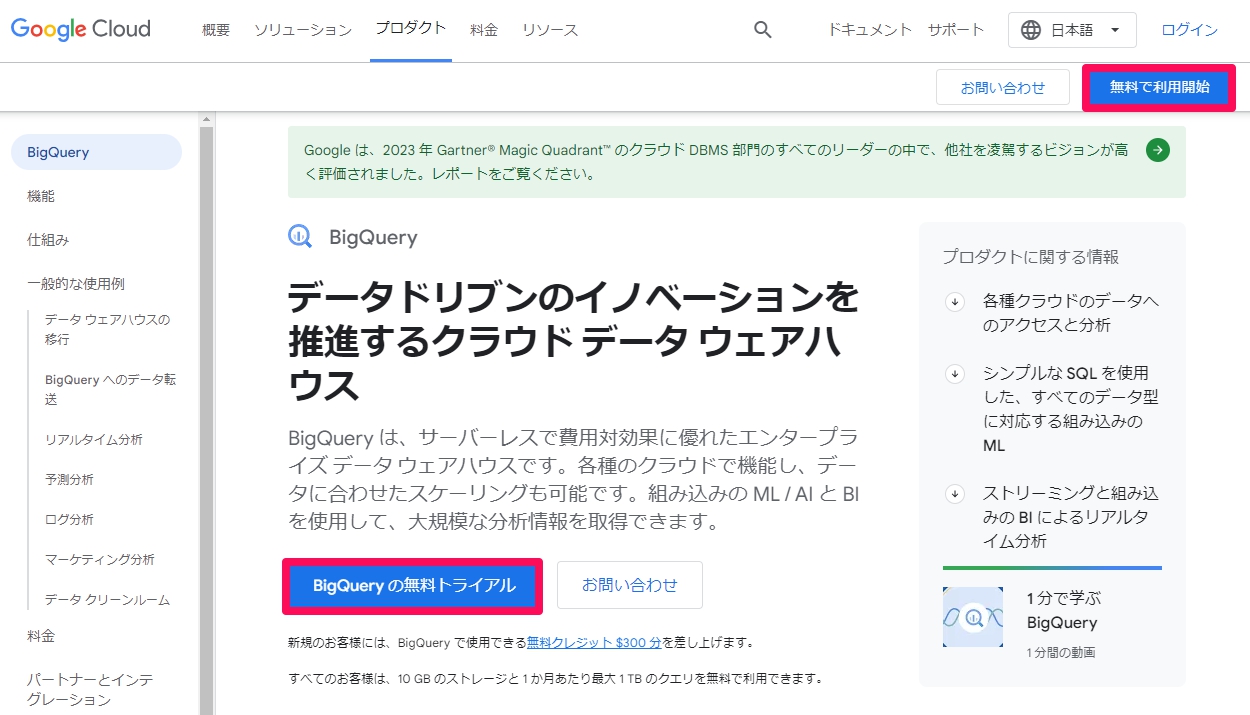
Task: Start BigQuery の無料トライアル
Action: pos(414,585)
